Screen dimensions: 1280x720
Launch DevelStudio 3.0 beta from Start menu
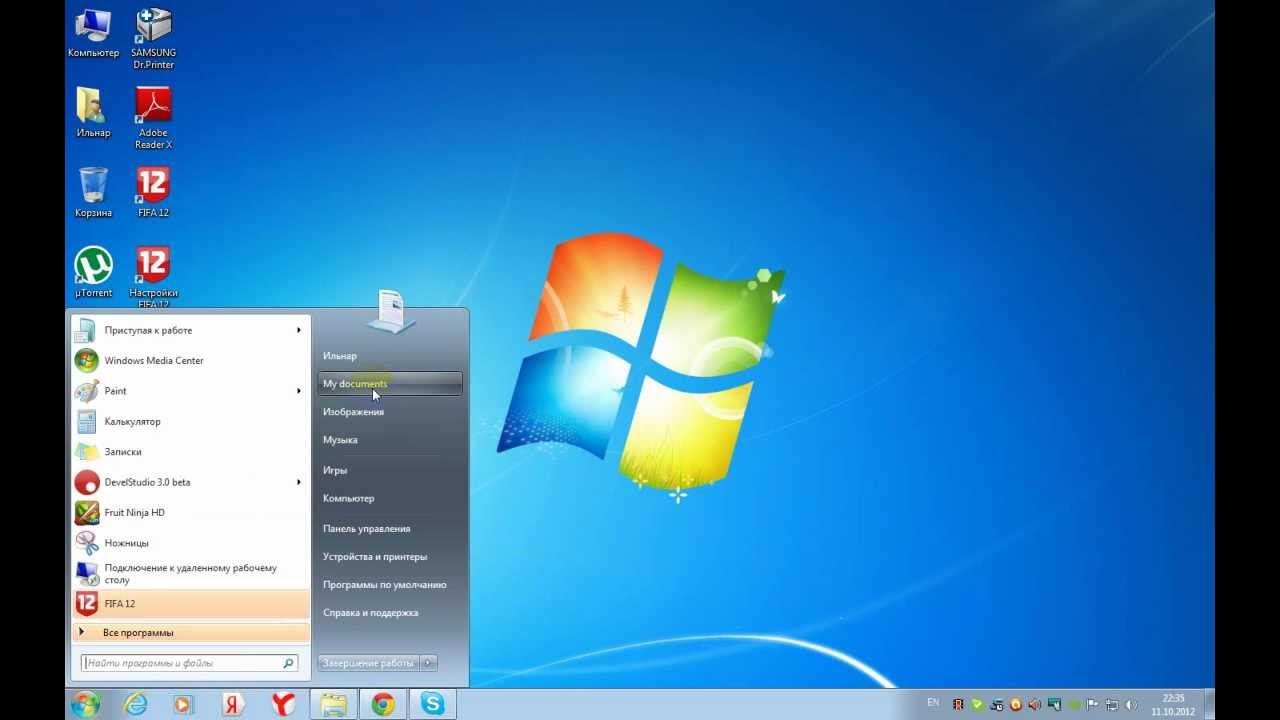pyautogui.click(x=190, y=482)
